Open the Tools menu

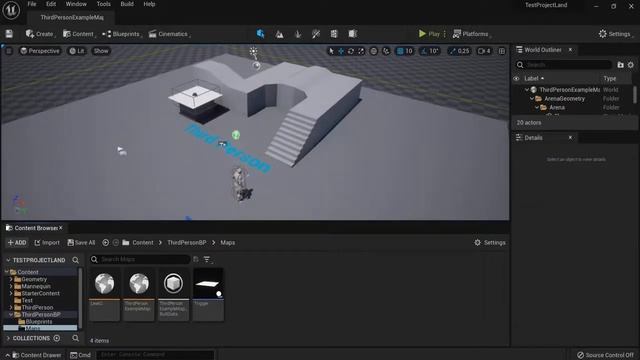(104, 4)
